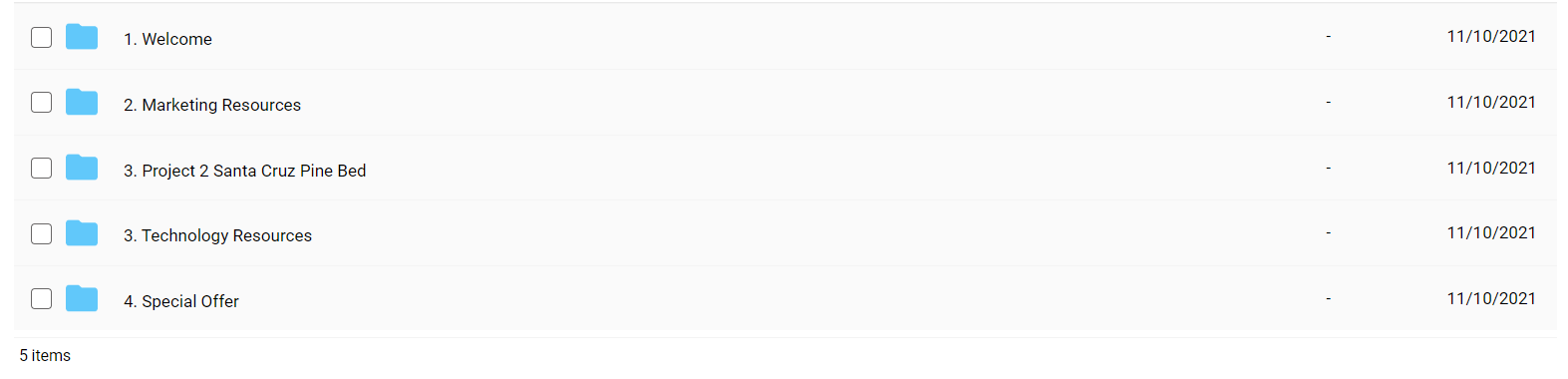The height and width of the screenshot is (379, 1568).
Task: Open 2. Marketing Resources folder link
Action: coord(212,105)
